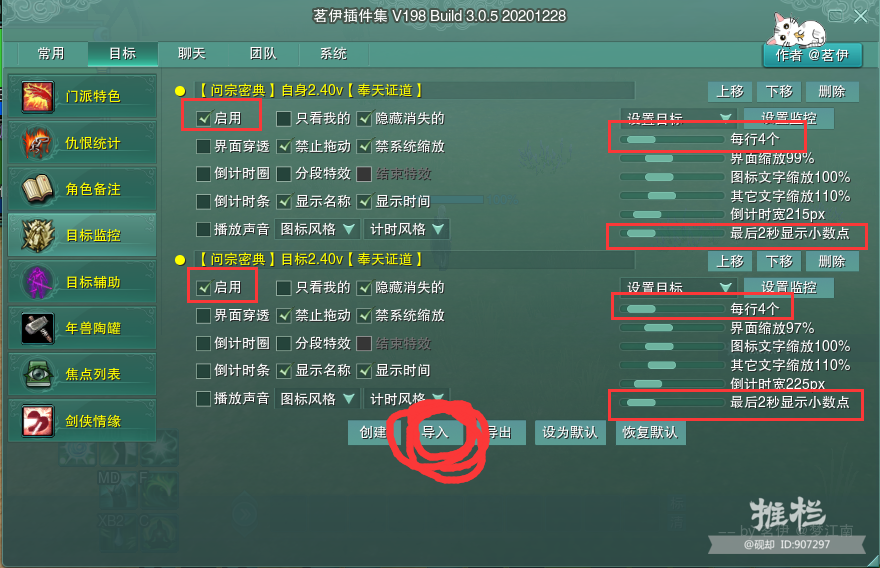Viewport: 880px width, 568px height.
Task: Click the 恢复默认 button
Action: click(650, 432)
